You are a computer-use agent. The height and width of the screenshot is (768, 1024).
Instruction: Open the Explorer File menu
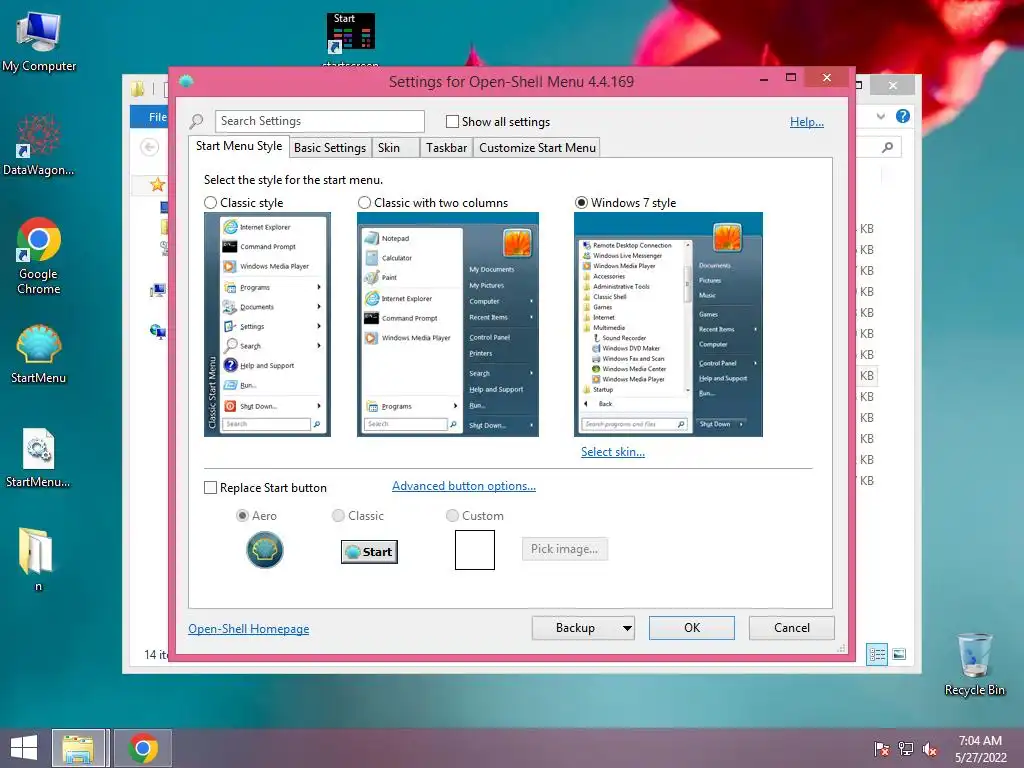[x=151, y=117]
